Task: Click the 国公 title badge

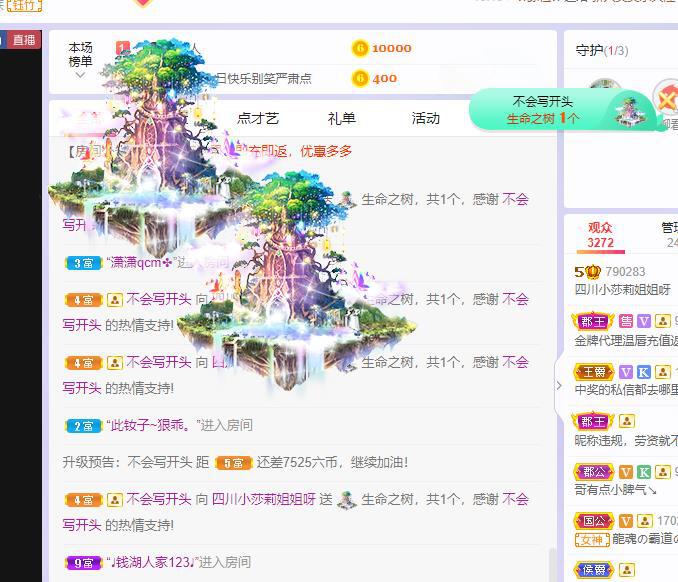Action: [x=594, y=521]
